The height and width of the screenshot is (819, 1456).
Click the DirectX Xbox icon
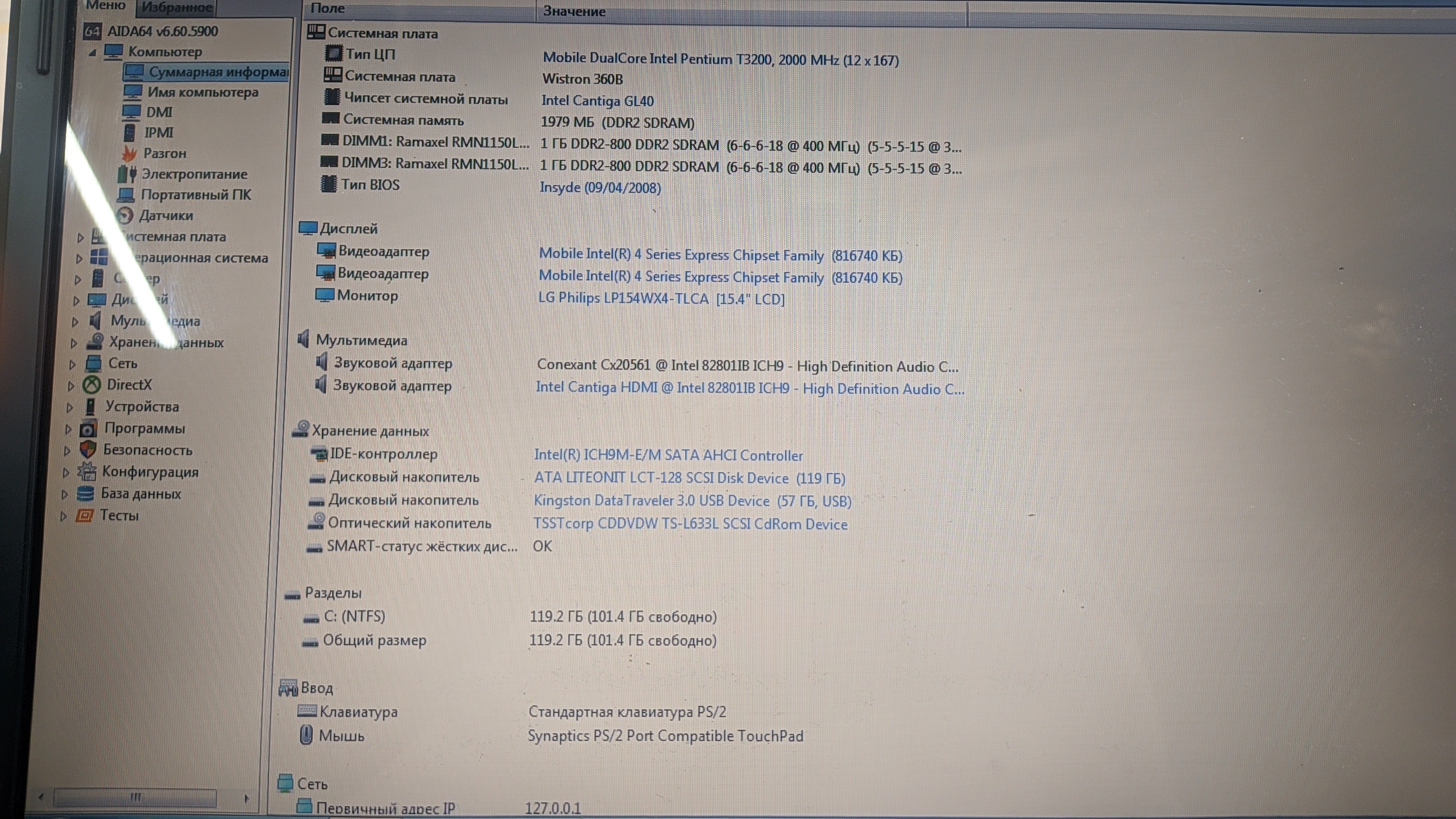[92, 385]
